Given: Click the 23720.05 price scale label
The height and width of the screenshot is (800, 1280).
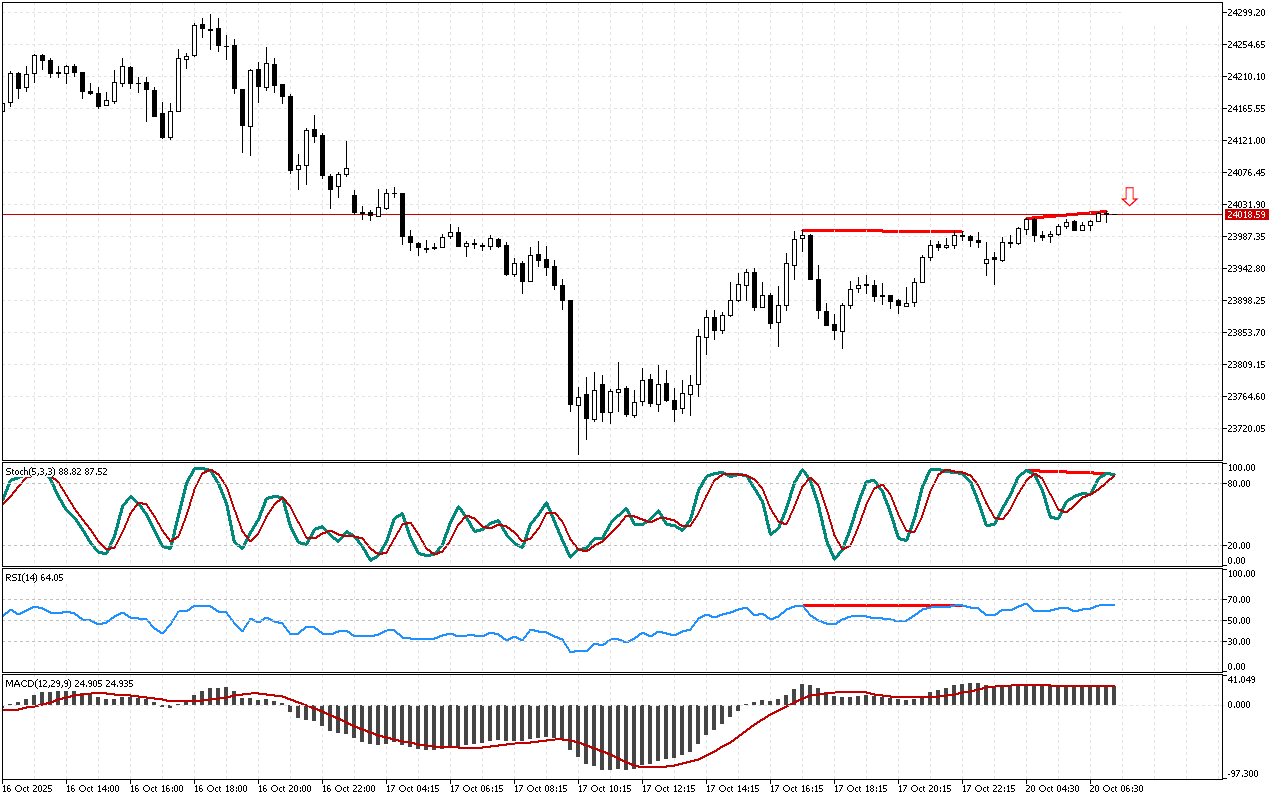Looking at the screenshot, I should click(x=1247, y=429).
